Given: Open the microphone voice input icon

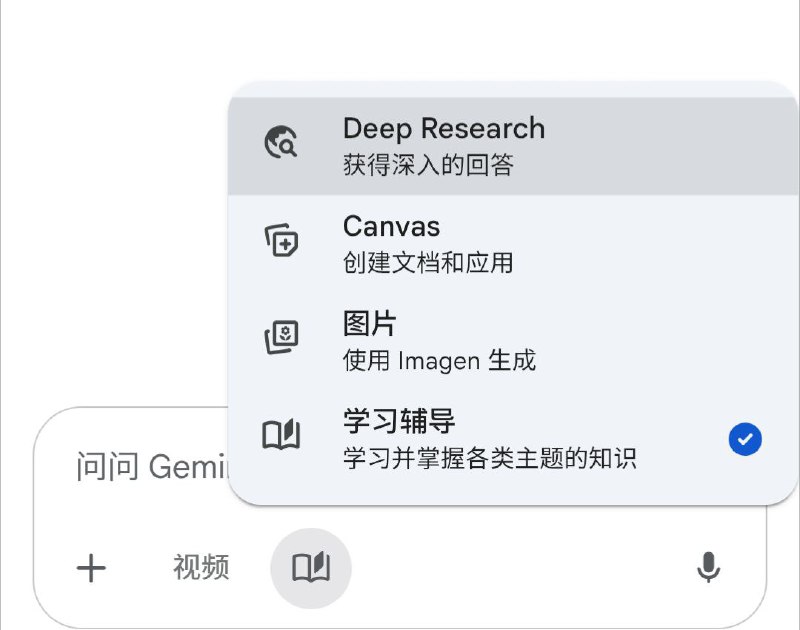Looking at the screenshot, I should [709, 567].
